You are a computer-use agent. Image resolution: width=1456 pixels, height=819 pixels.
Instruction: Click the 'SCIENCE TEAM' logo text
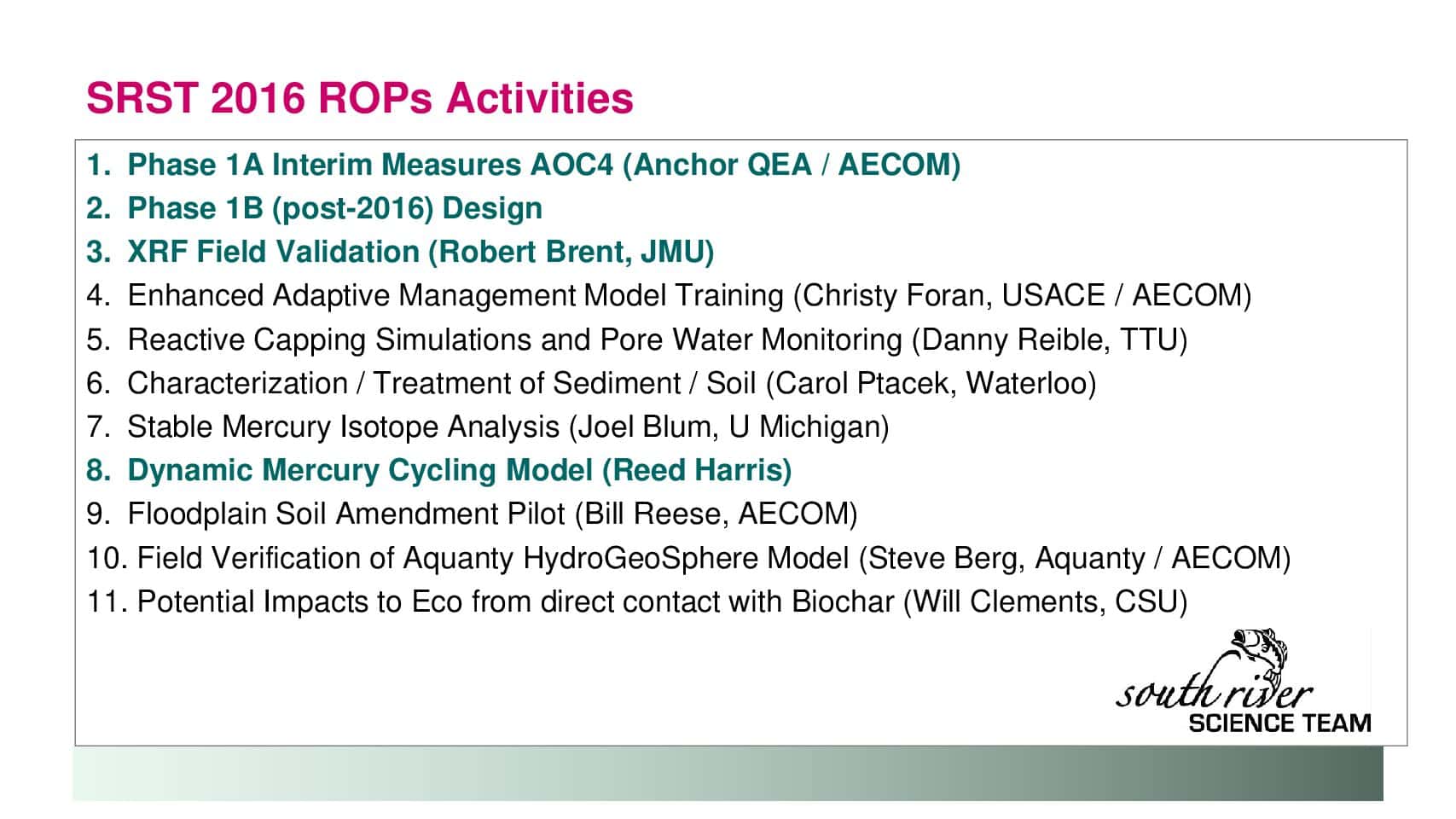coord(1279,723)
